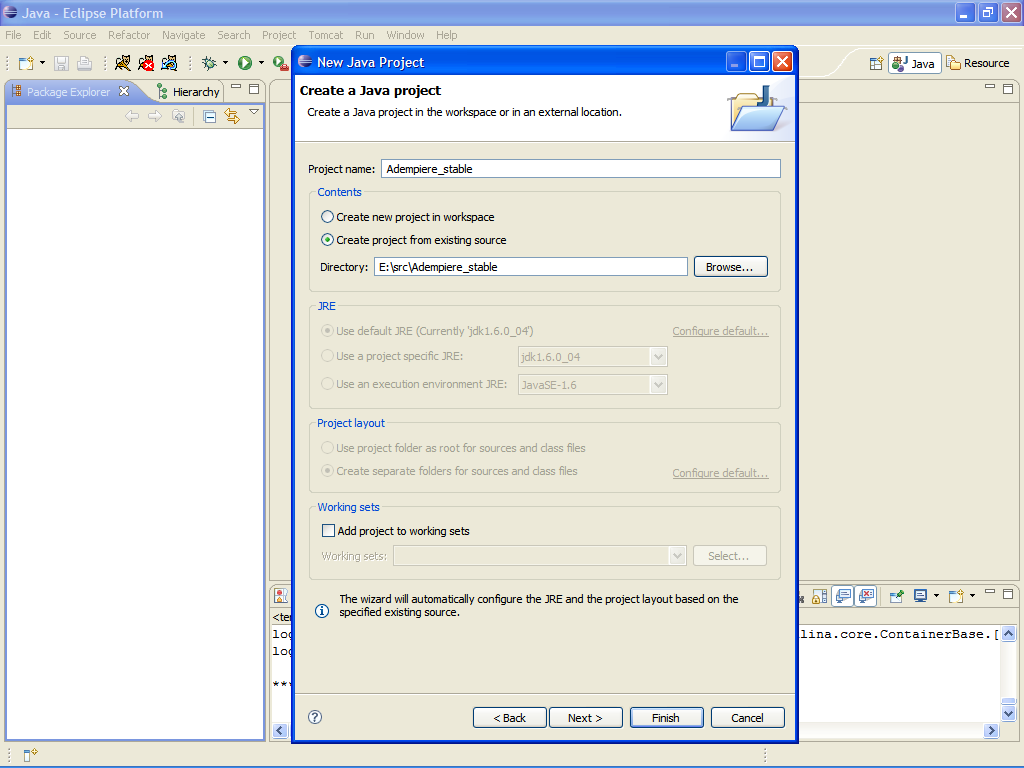Click the Project name input field
The width and height of the screenshot is (1024, 768).
coord(581,169)
